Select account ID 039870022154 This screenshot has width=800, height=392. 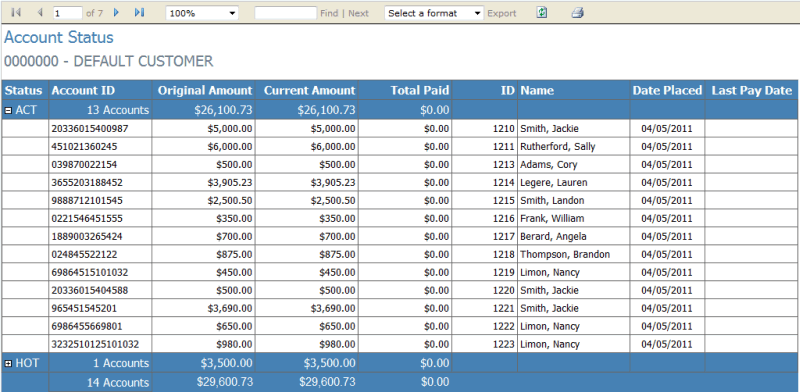point(84,164)
